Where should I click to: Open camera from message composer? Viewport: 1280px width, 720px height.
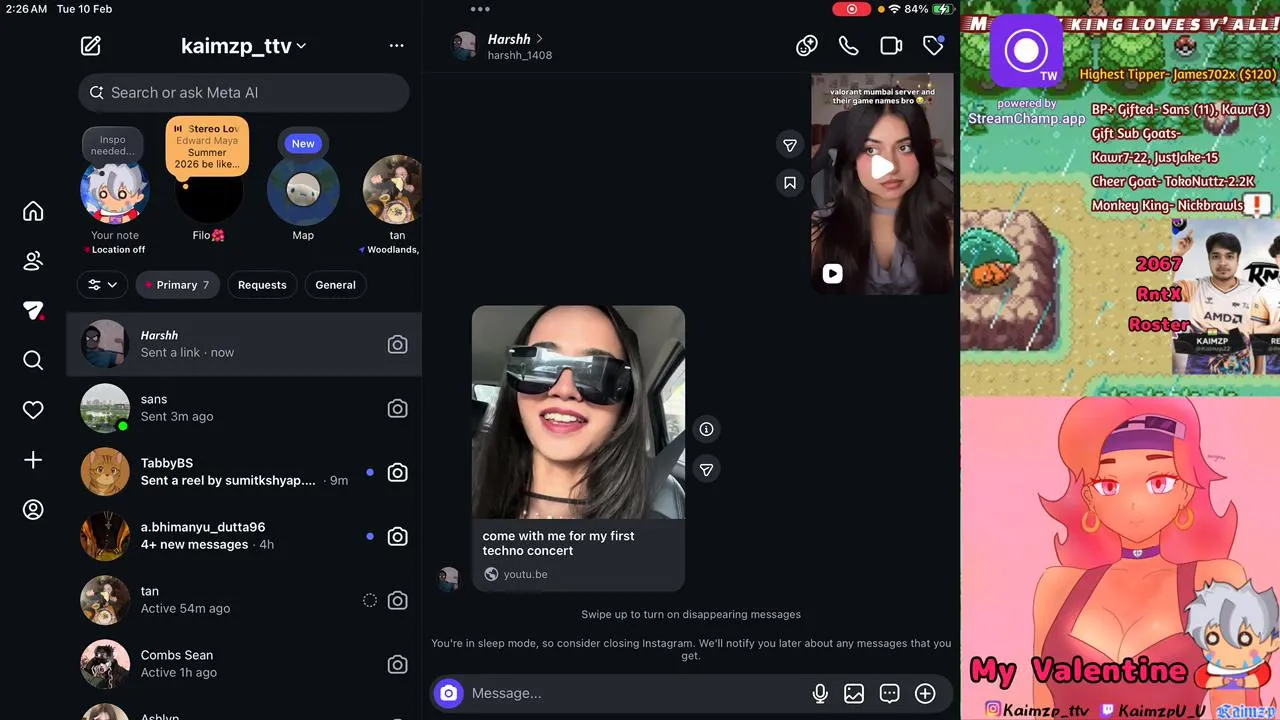(449, 693)
